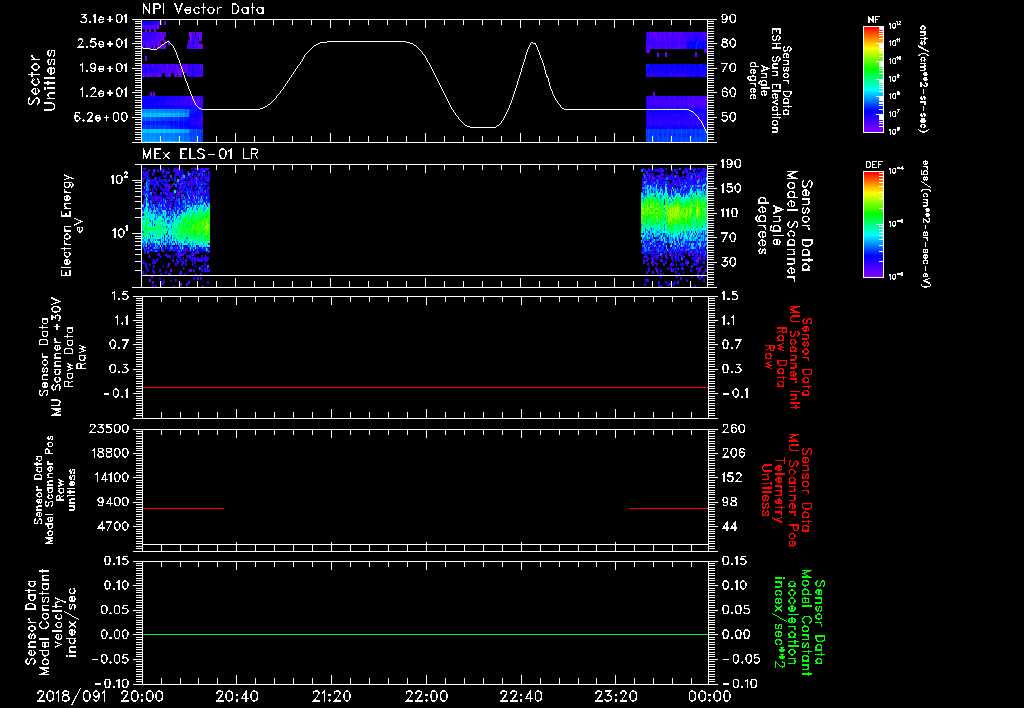Click the red 'MU Scanner Inh Raw Data' label
The image size is (1024, 708).
pos(787,357)
